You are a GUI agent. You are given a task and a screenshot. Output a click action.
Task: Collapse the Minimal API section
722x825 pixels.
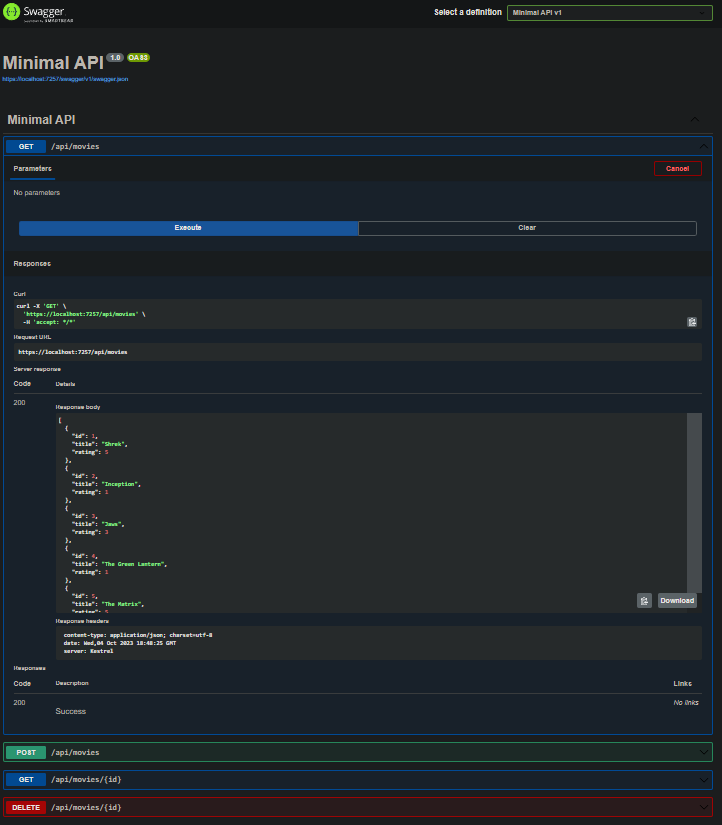tap(695, 118)
